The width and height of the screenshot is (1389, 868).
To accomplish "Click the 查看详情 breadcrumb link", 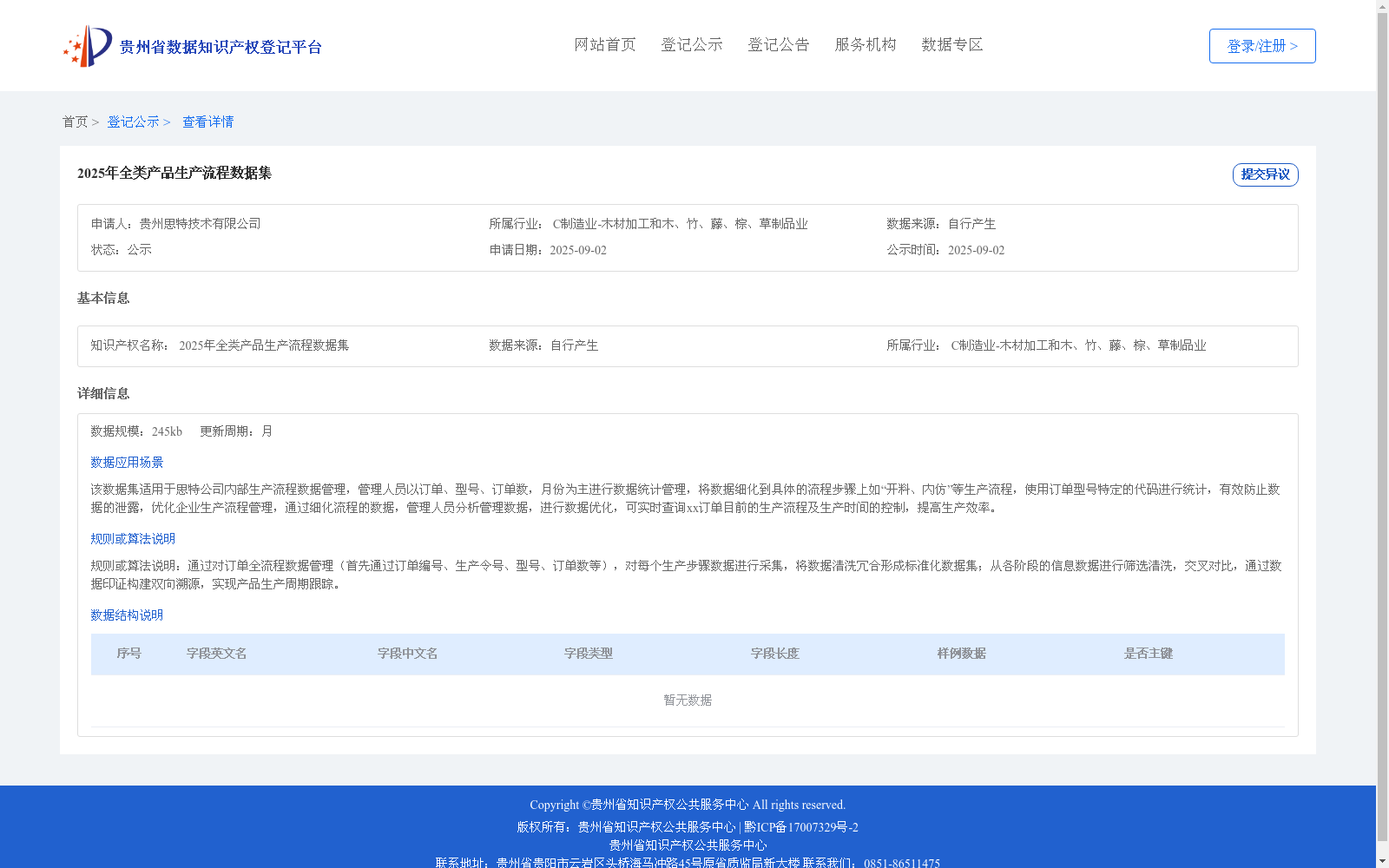I will click(x=207, y=122).
